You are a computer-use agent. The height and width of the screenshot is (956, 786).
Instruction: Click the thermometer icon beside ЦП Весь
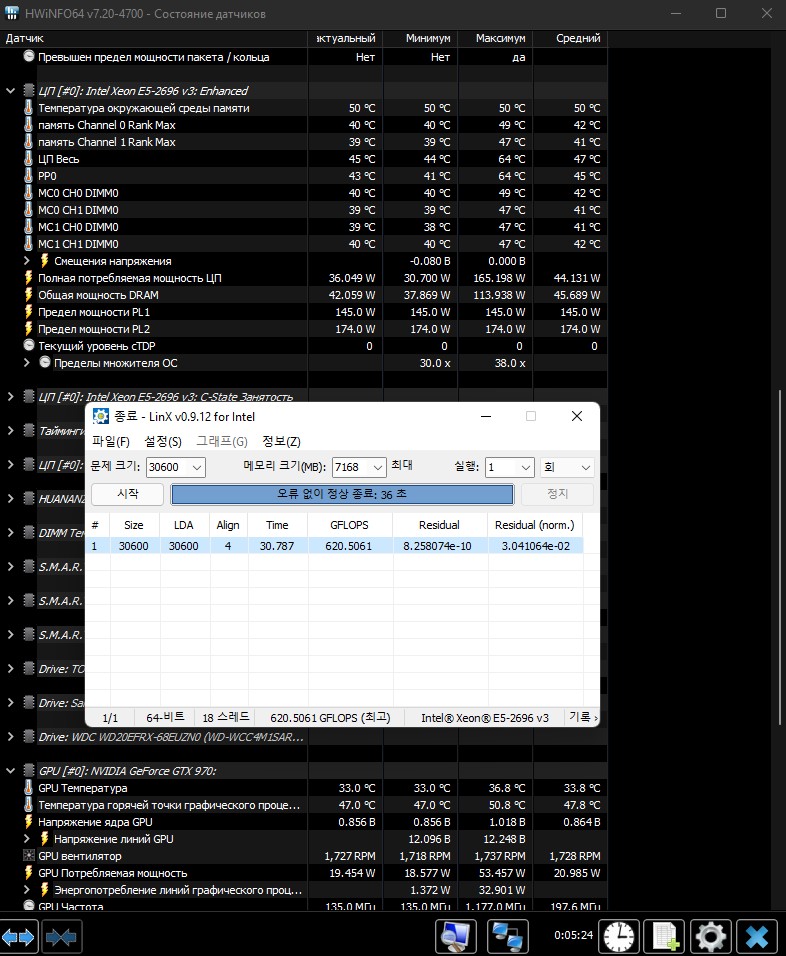coord(28,159)
